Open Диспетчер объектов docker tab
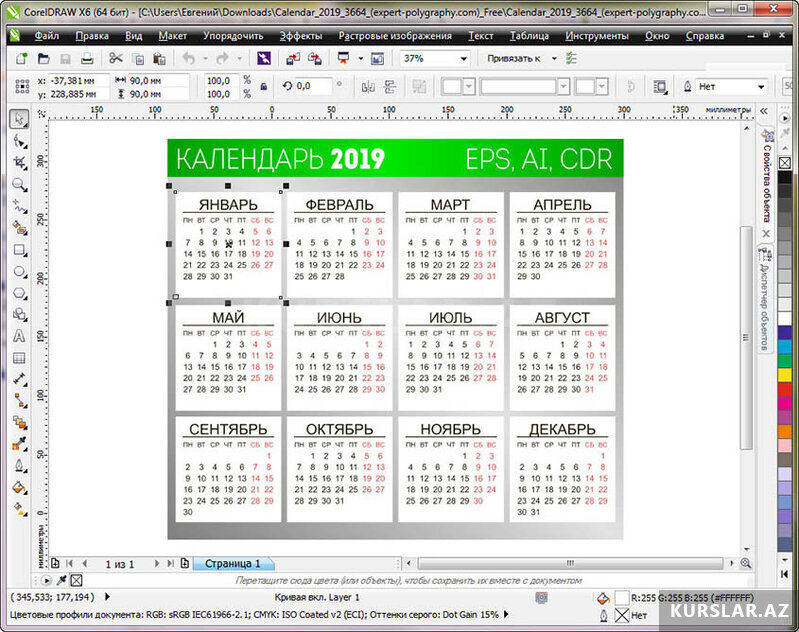Viewport: 799px width, 632px height. click(765, 301)
